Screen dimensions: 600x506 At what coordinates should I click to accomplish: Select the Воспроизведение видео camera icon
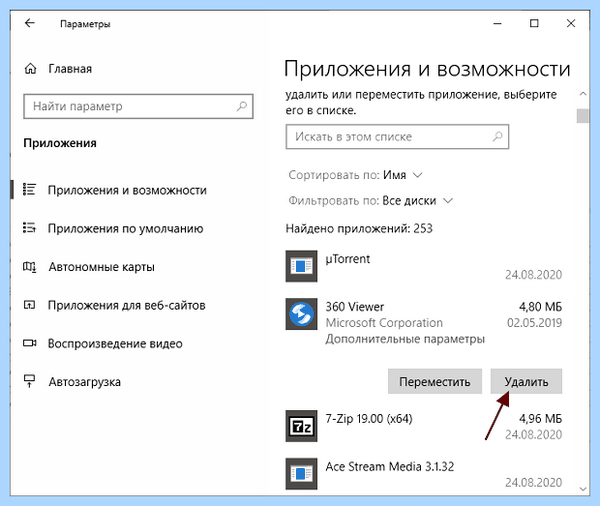pos(29,343)
